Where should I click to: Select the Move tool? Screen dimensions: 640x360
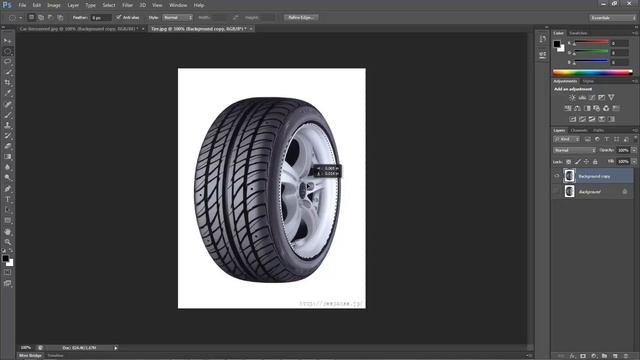(7, 41)
